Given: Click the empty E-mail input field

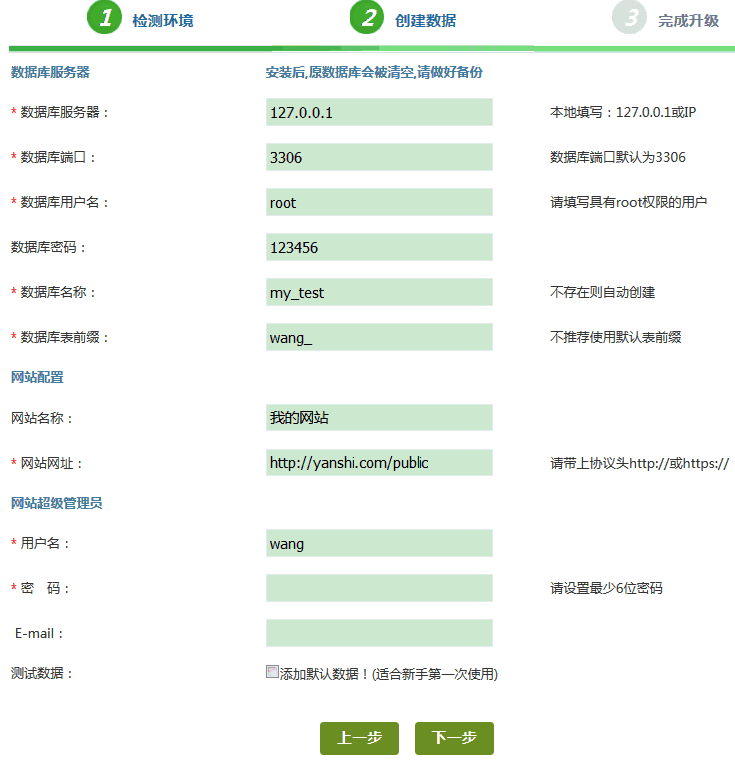Looking at the screenshot, I should click(x=379, y=633).
